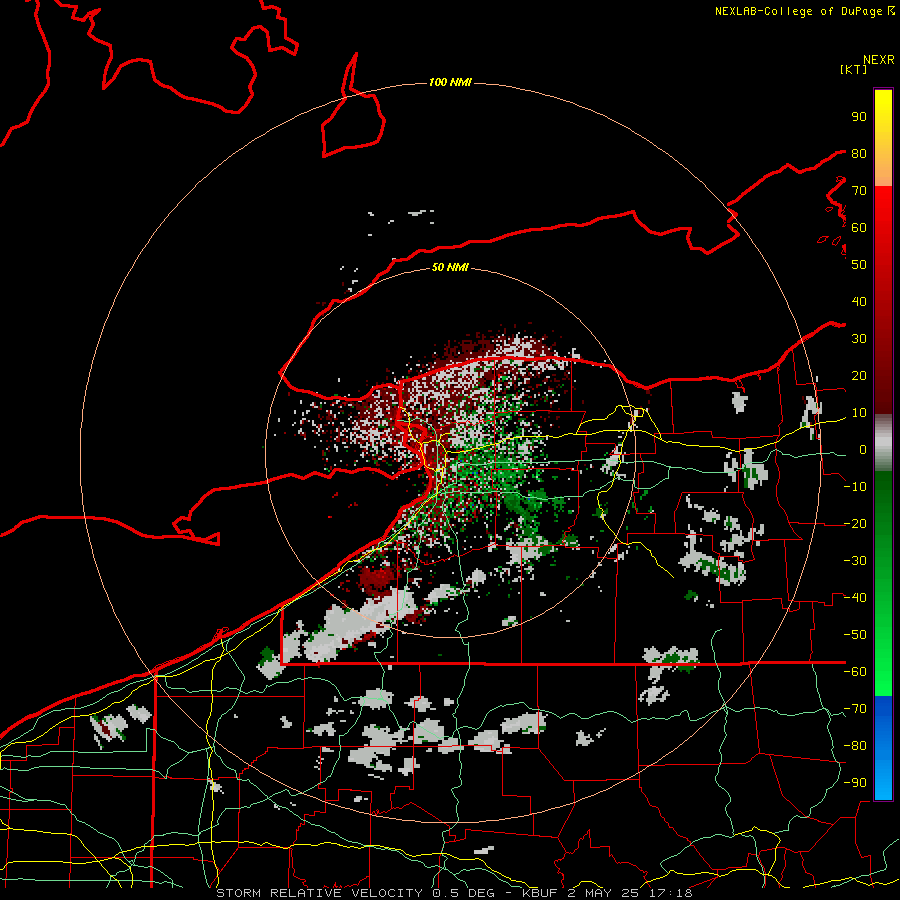Screen dimensions: 900x900
Task: Click the 50 NMI range ring label
Action: tap(450, 267)
